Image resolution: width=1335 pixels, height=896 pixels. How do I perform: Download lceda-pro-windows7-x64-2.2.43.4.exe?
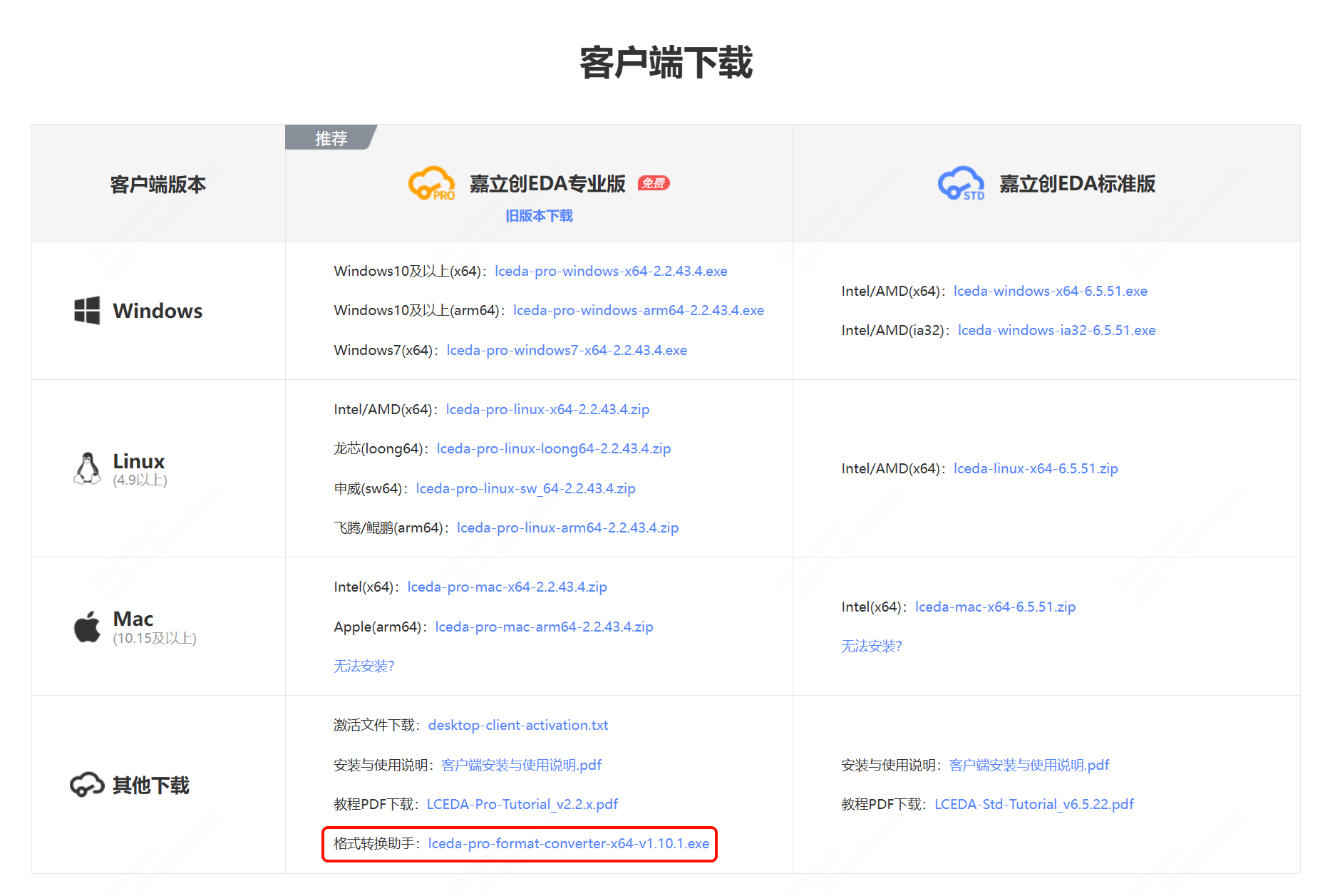567,350
